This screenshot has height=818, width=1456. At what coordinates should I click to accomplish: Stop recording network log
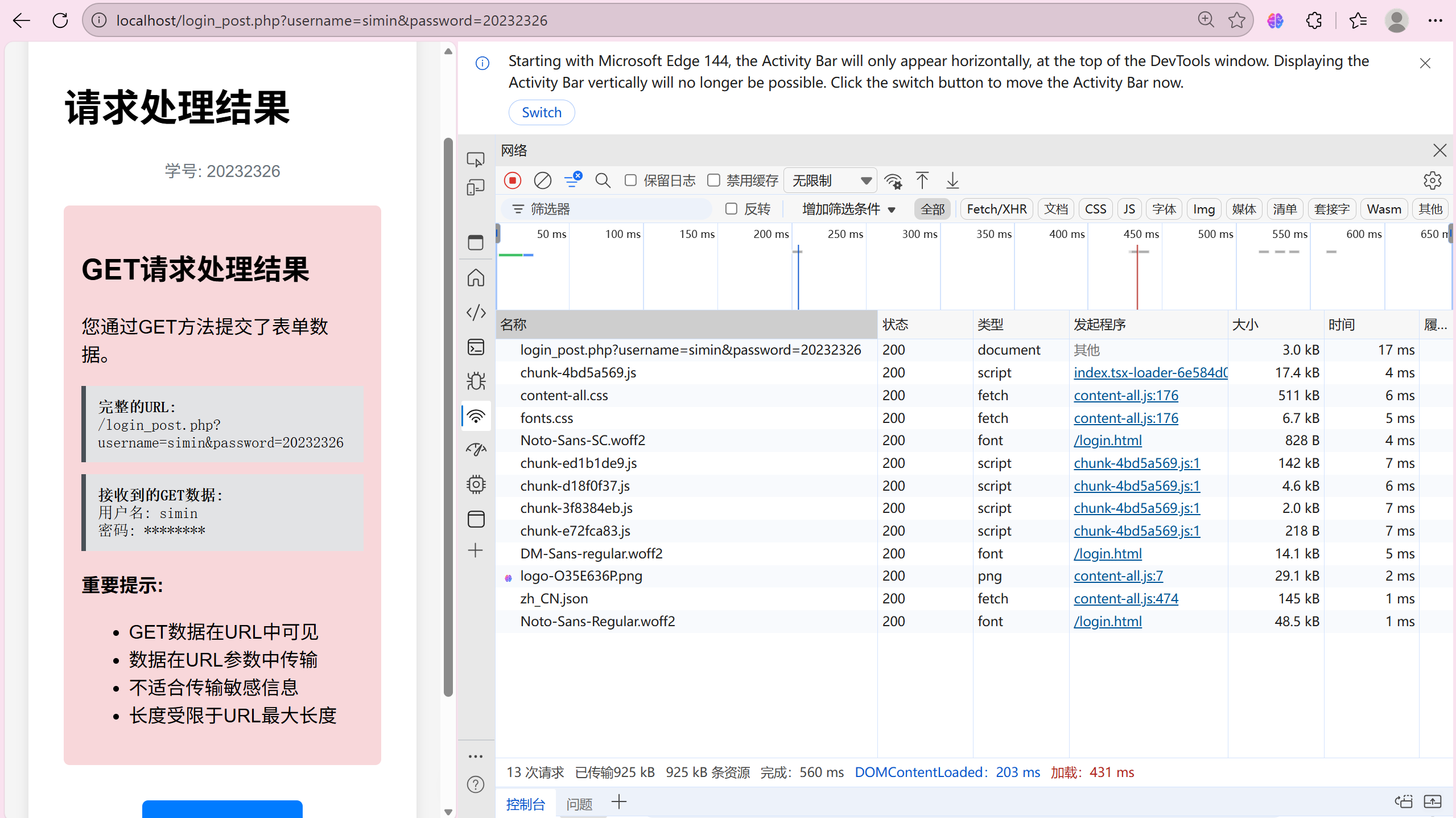[512, 181]
